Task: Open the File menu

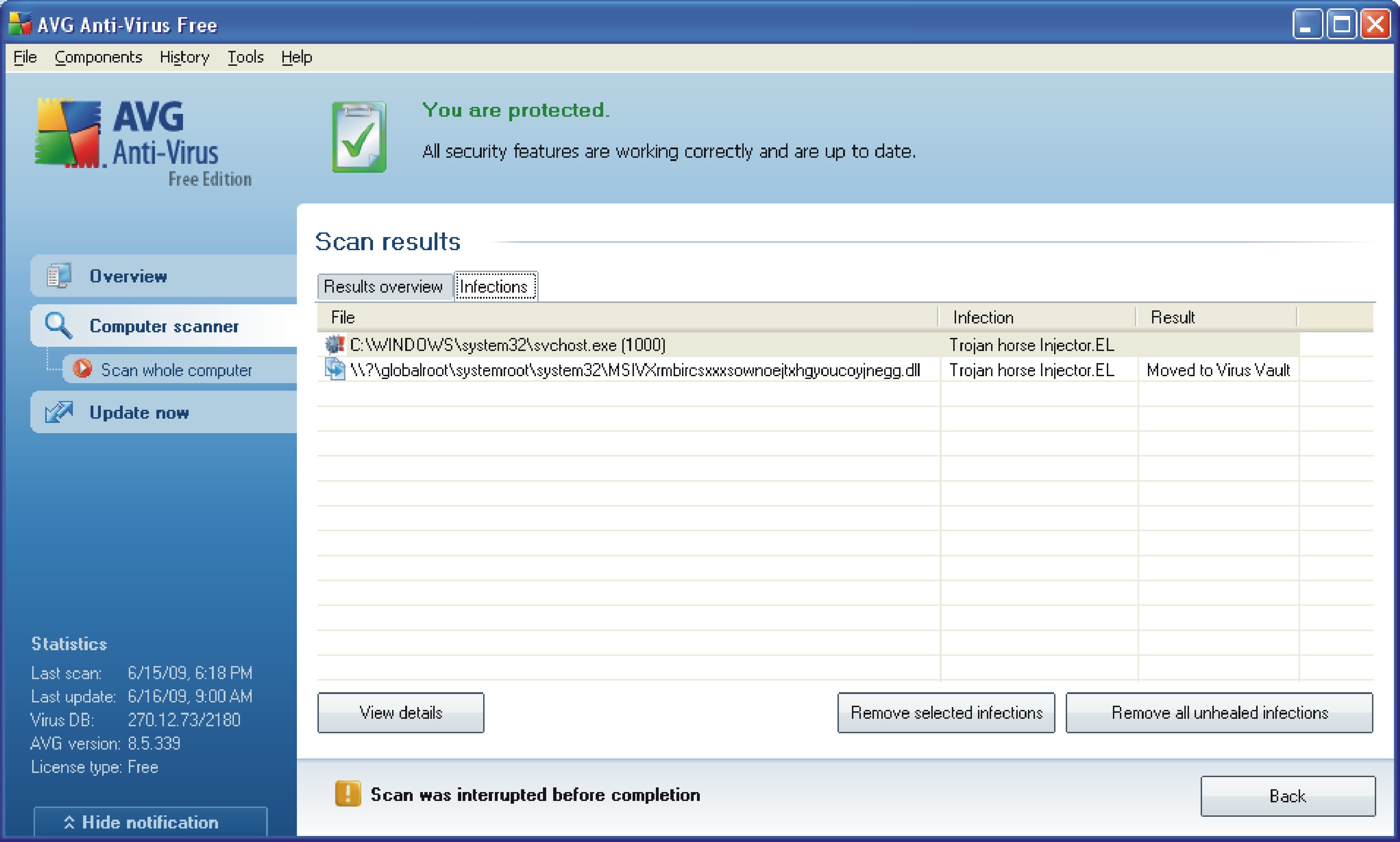Action: (x=25, y=57)
